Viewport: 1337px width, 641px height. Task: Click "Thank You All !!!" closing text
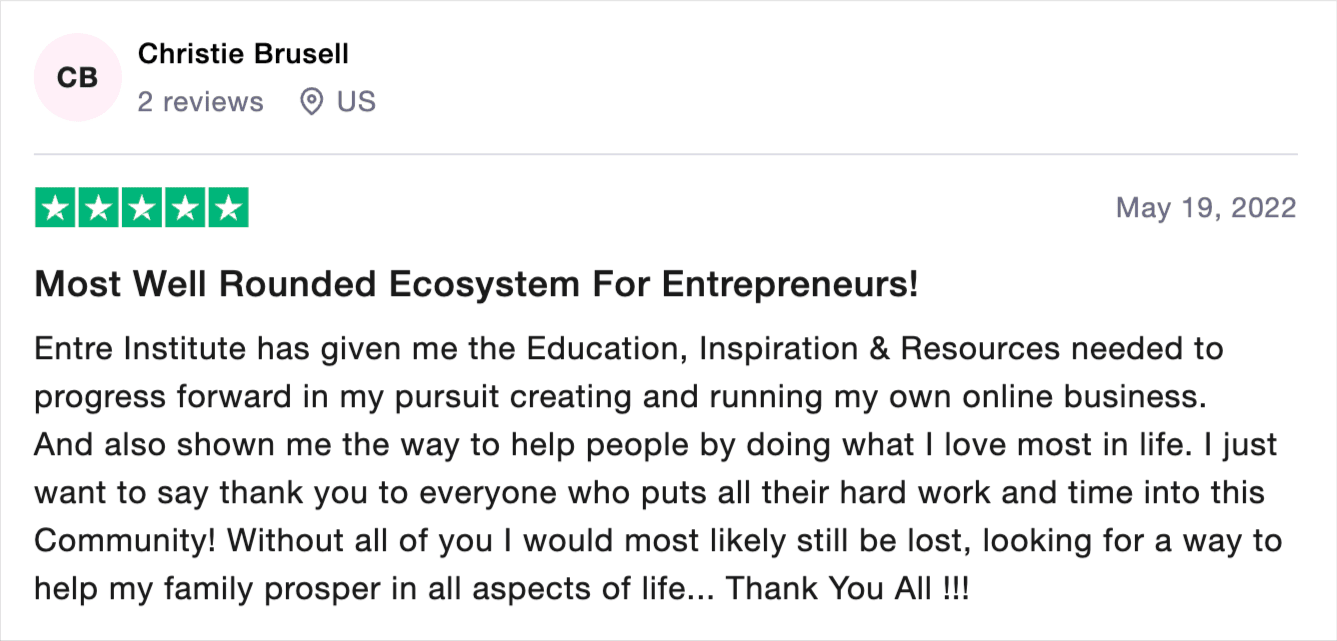(x=847, y=589)
